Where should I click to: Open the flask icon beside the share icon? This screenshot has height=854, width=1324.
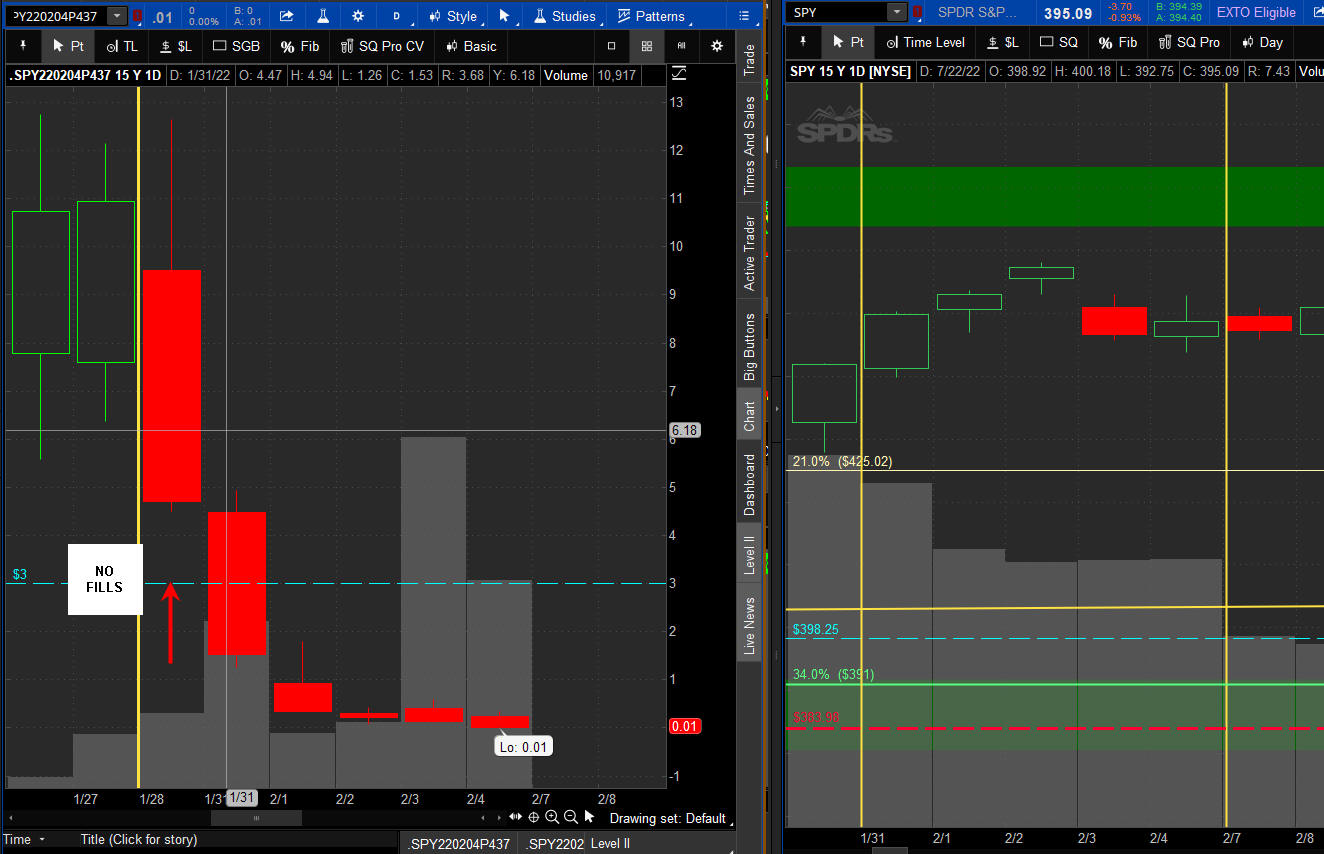pyautogui.click(x=322, y=16)
